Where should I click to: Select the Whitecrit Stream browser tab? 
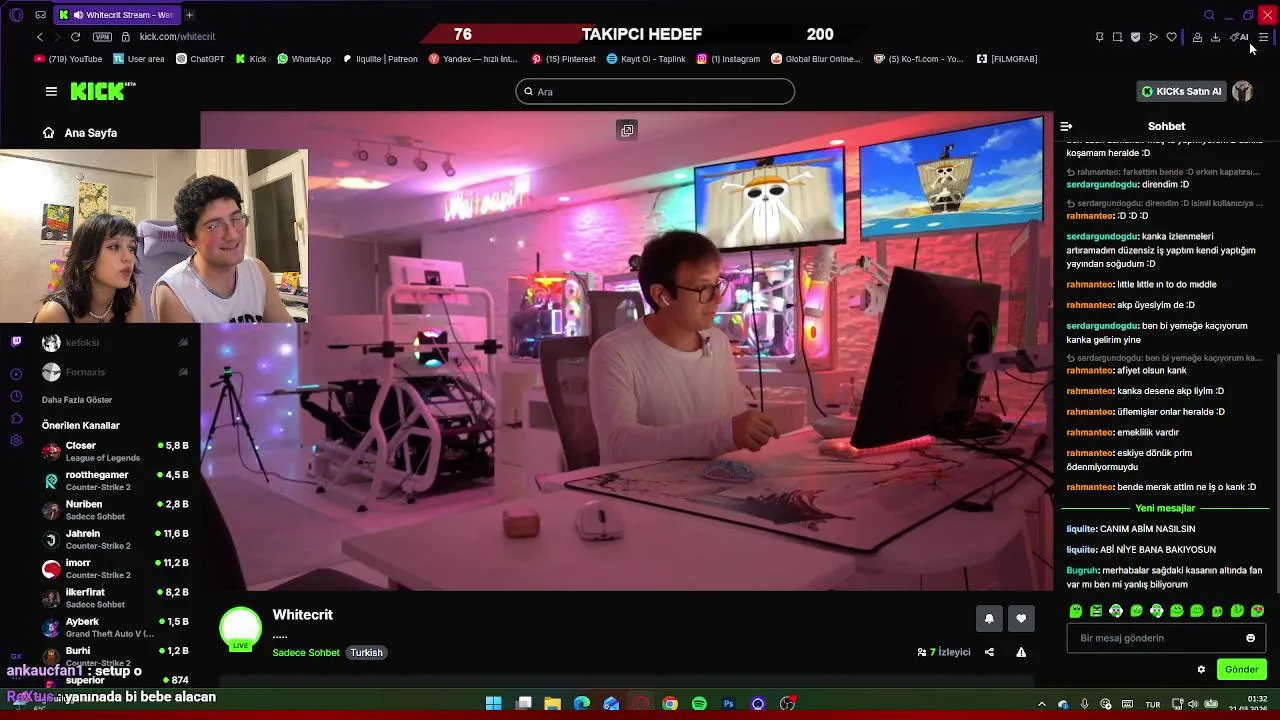click(116, 15)
